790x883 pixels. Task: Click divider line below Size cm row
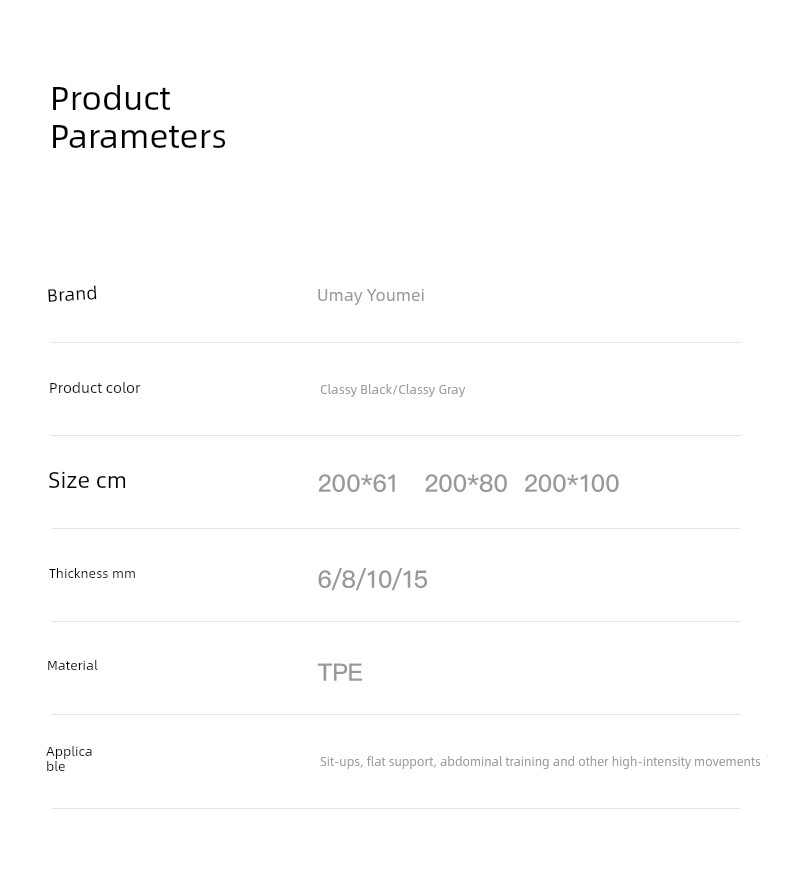click(x=396, y=528)
